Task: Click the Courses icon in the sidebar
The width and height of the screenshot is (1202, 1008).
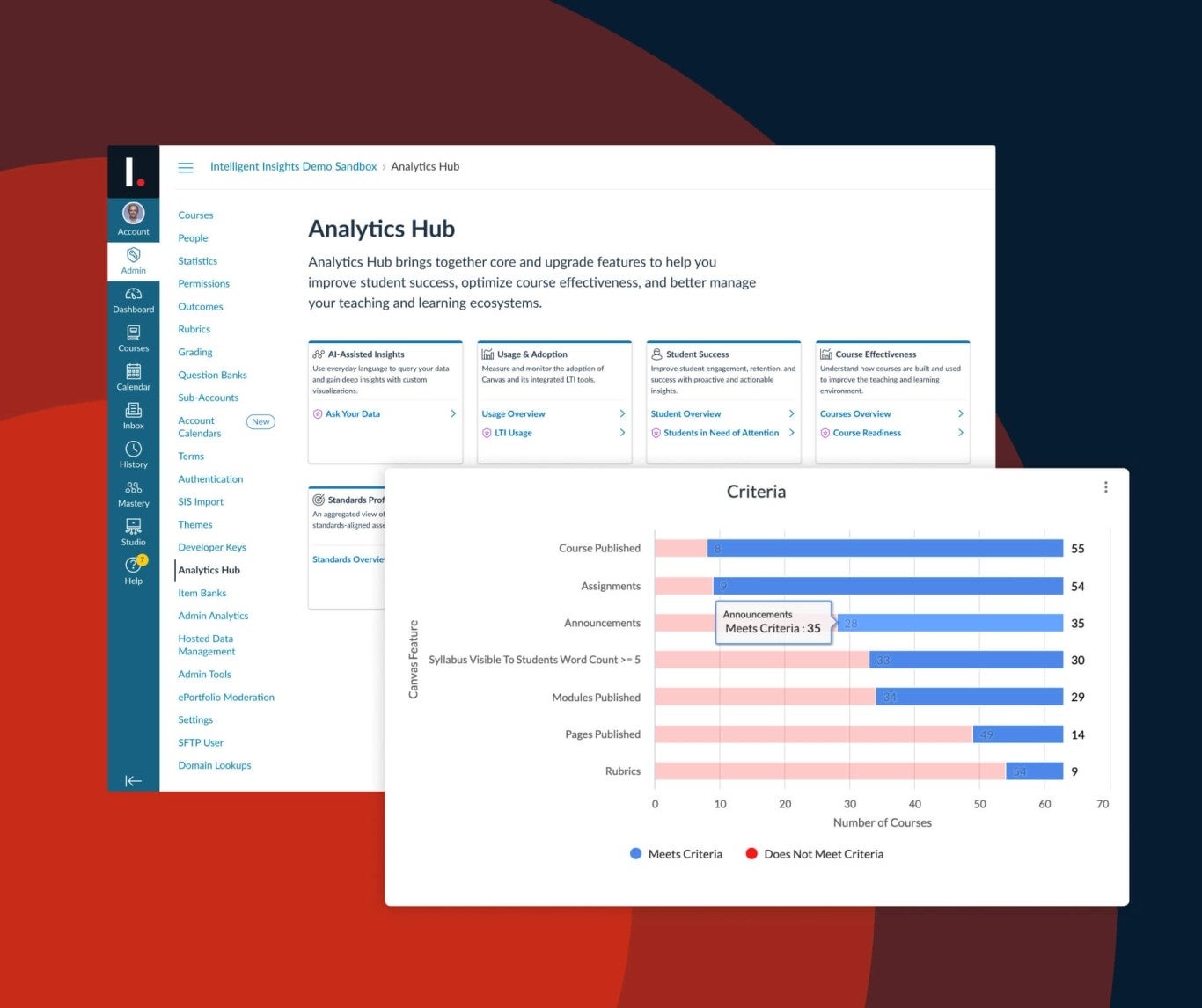Action: 133,338
